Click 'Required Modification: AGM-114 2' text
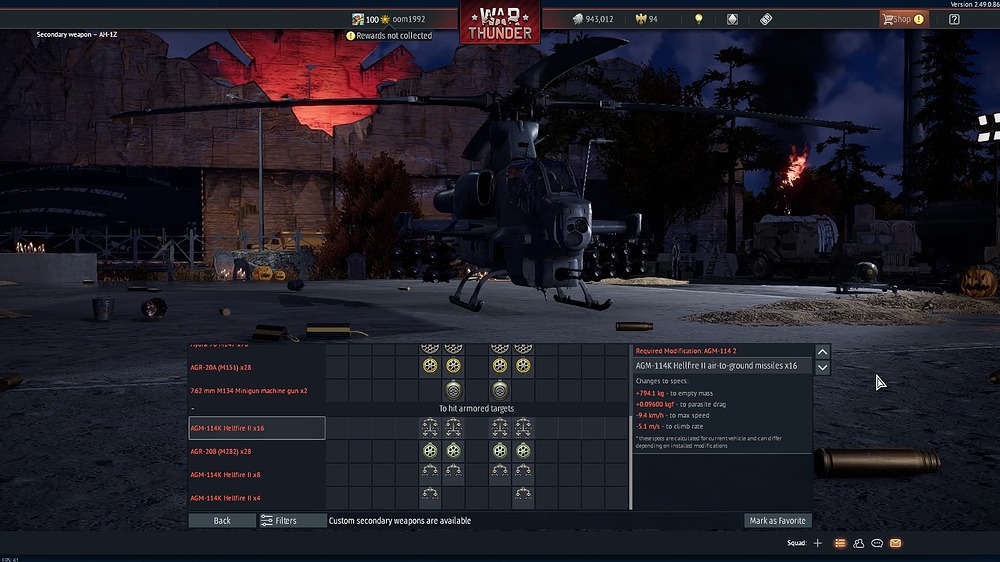1000x562 pixels. (686, 351)
